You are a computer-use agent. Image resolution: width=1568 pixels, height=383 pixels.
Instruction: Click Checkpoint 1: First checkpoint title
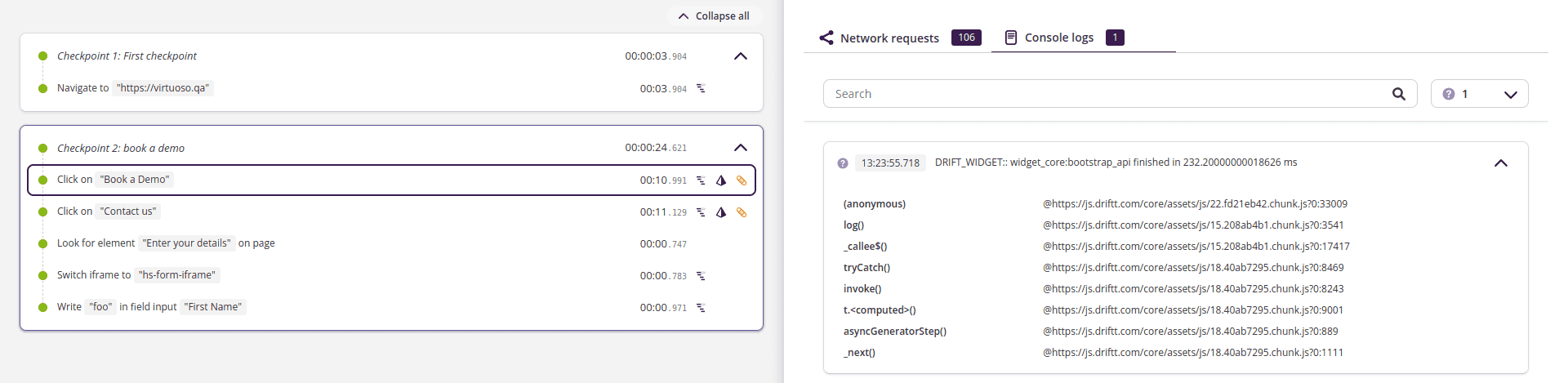click(x=127, y=56)
